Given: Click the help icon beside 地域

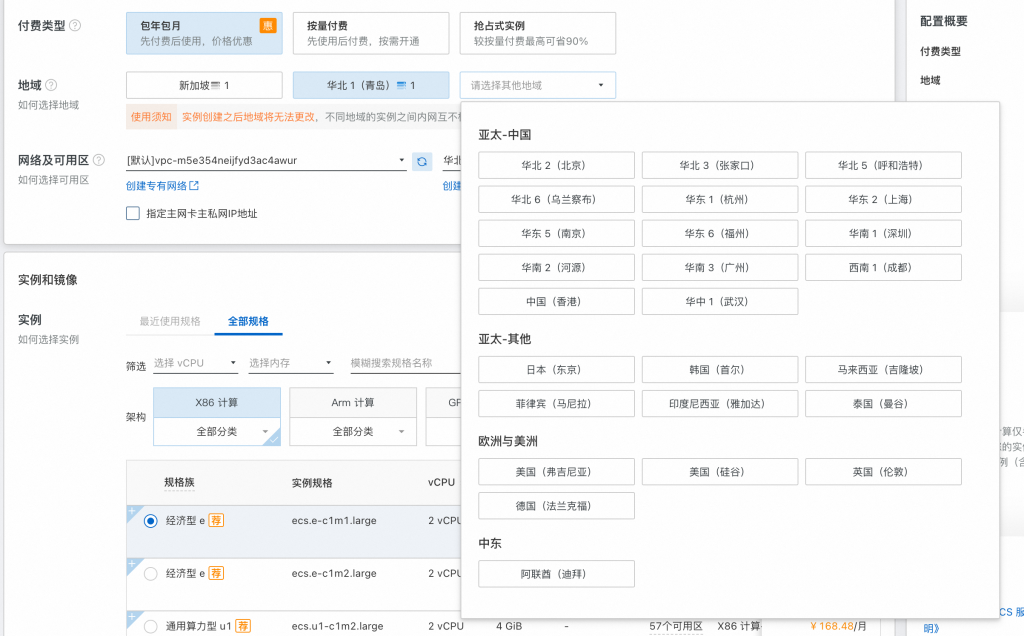Looking at the screenshot, I should coord(51,86).
